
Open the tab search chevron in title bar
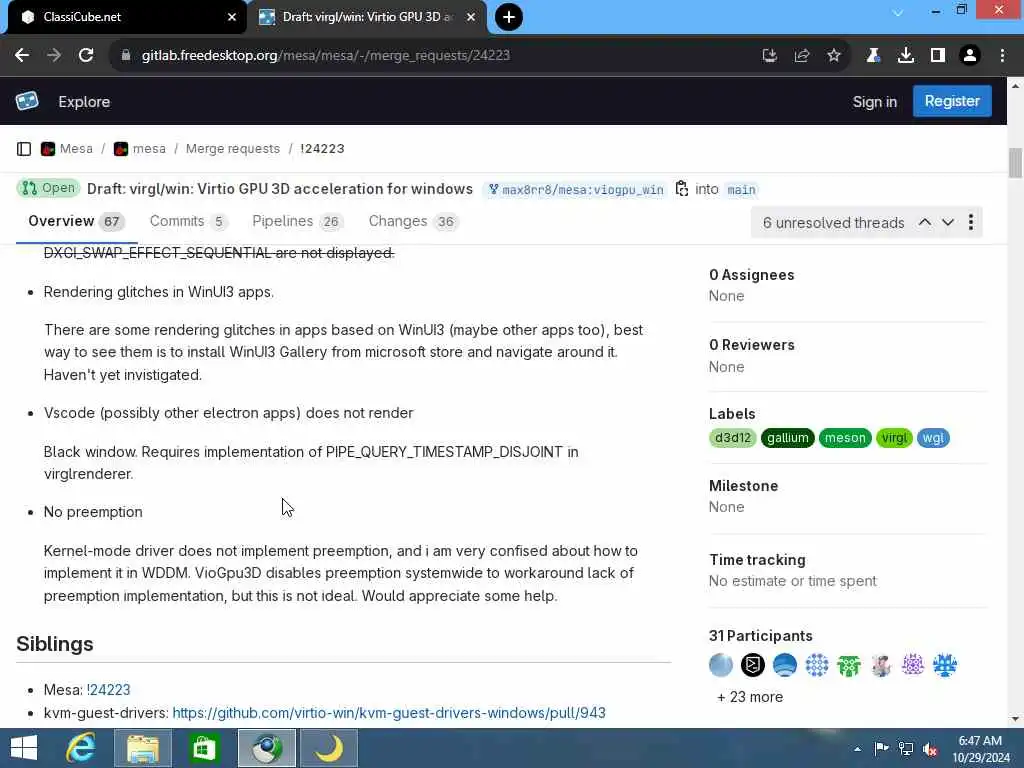(x=898, y=12)
